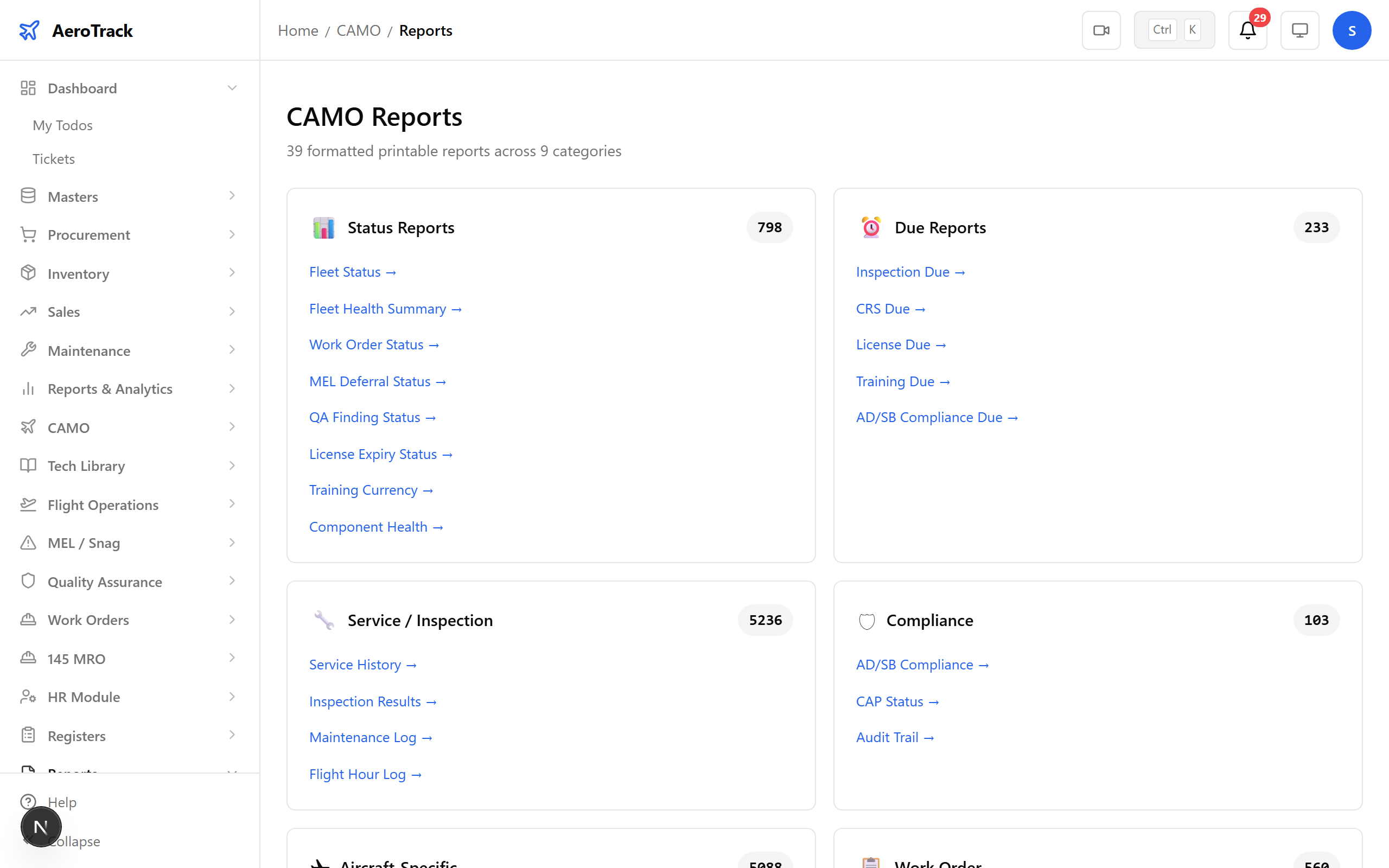Click the AeroTrack logo

click(76, 30)
